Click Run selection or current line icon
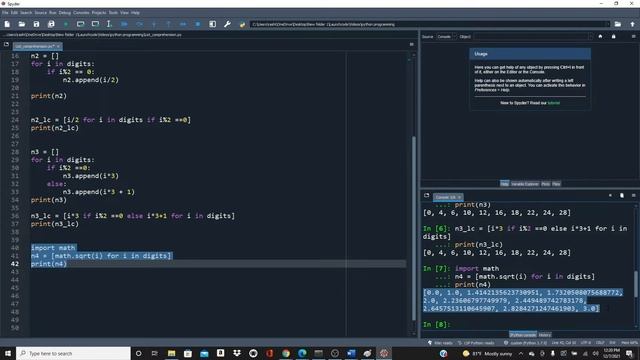Image resolution: width=640 pixels, height=360 pixels. 109,24
